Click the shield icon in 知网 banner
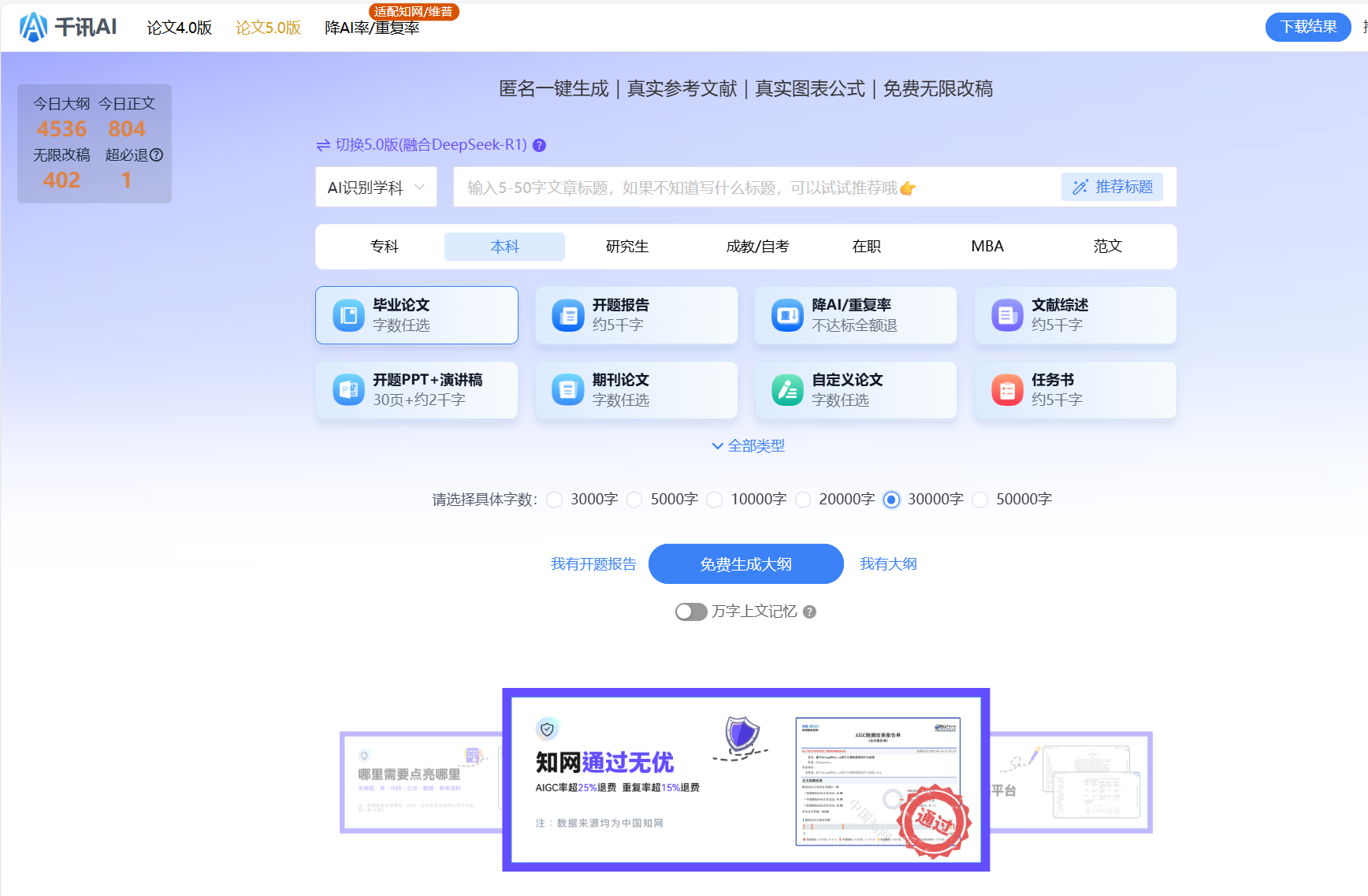This screenshot has height=896, width=1368. click(x=547, y=729)
